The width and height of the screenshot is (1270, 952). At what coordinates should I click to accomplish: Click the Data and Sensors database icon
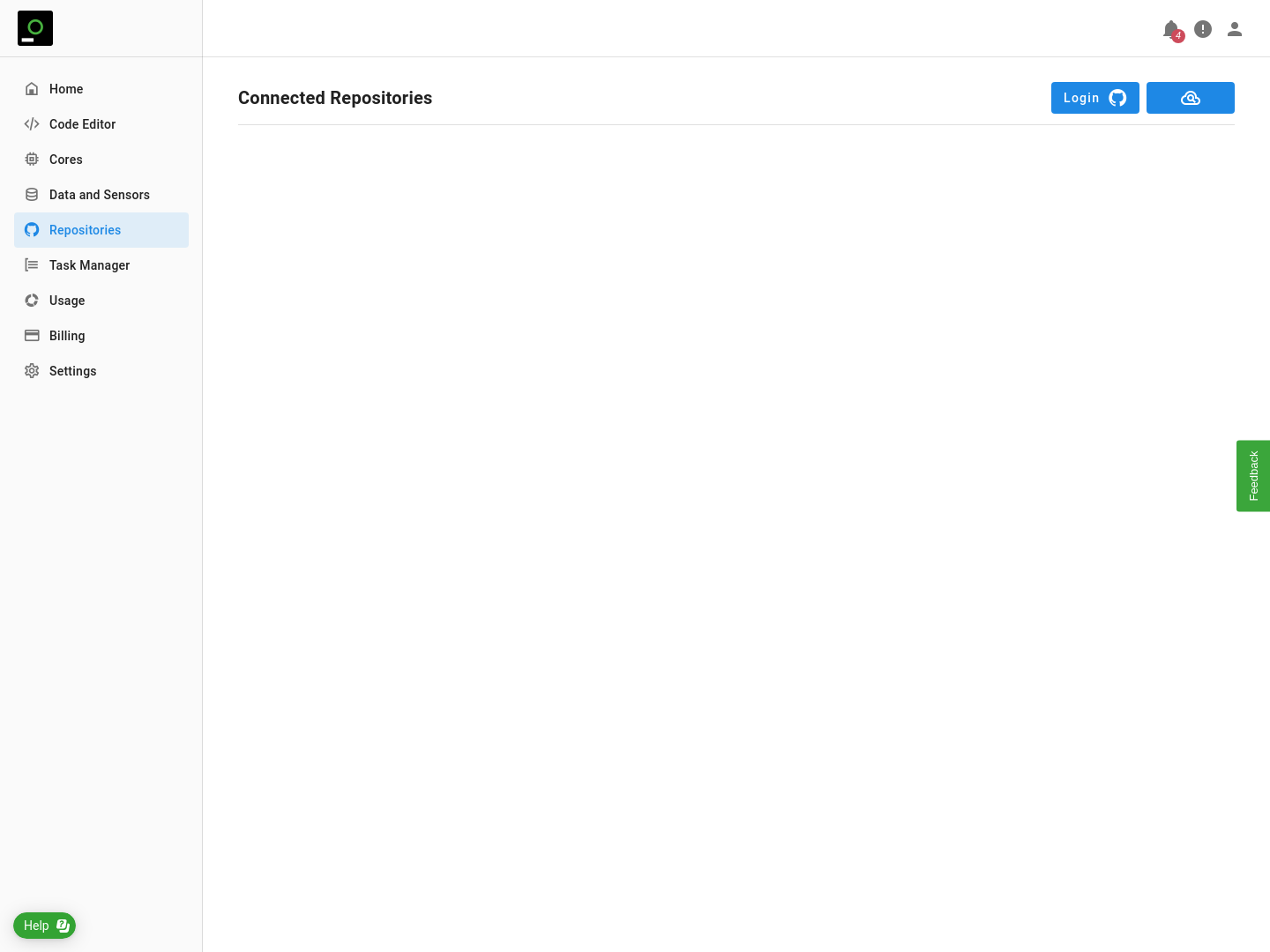32,195
